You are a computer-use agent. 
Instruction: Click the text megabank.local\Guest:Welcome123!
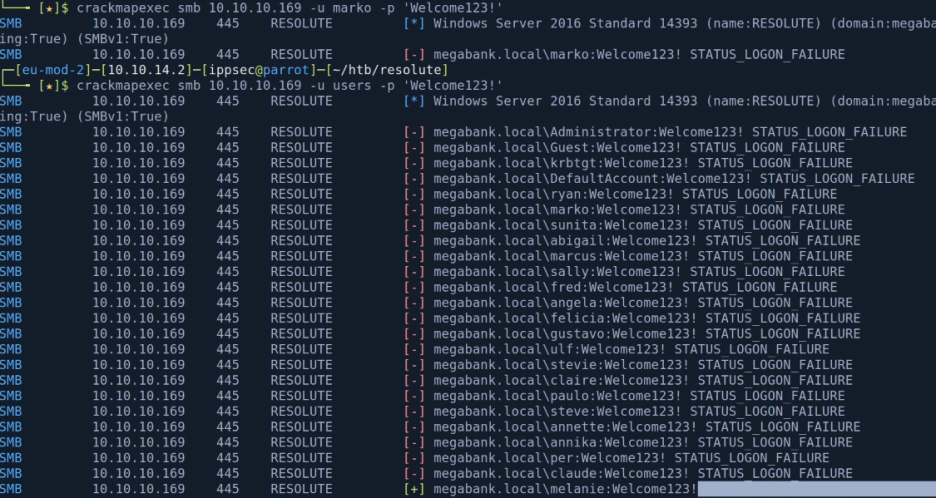pos(557,147)
